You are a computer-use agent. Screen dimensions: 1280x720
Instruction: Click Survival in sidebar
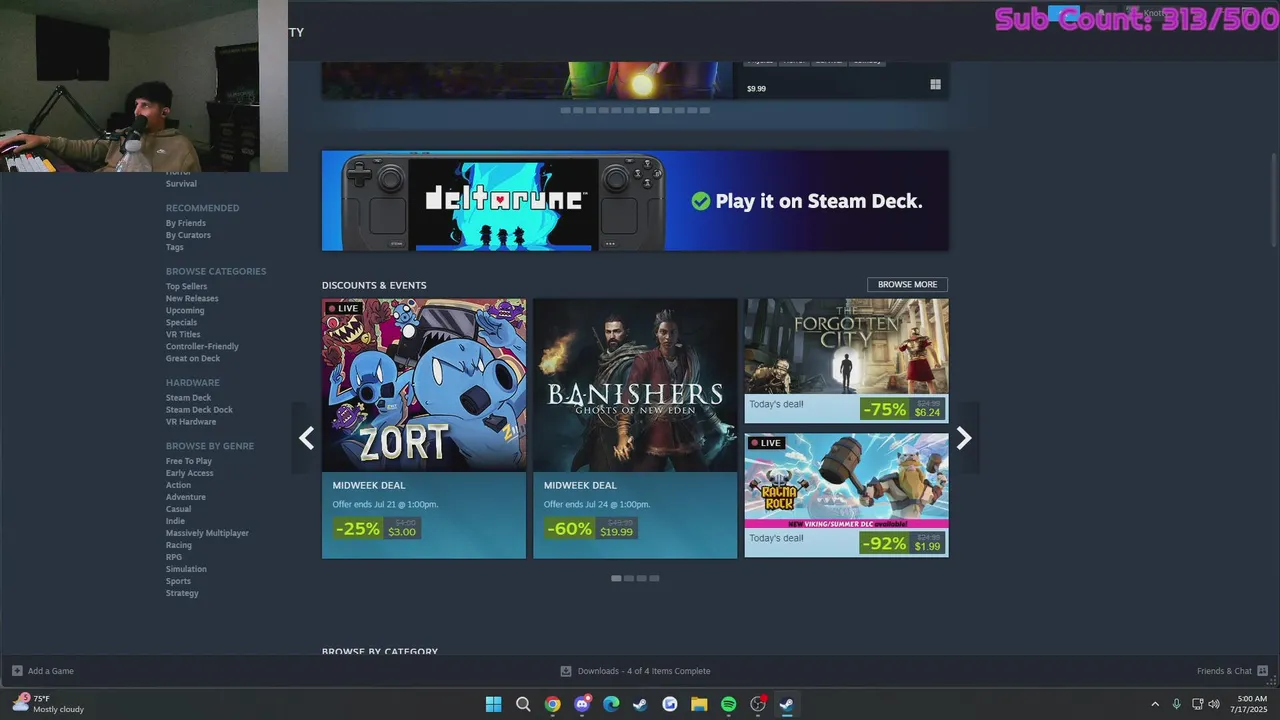pyautogui.click(x=181, y=184)
